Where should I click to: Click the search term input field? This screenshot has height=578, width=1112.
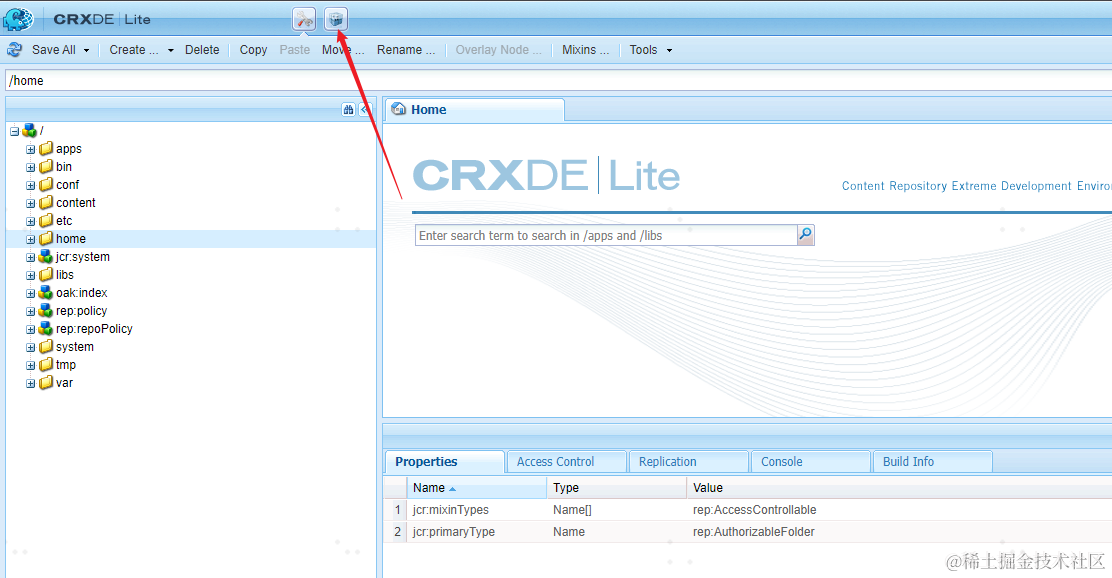[606, 235]
